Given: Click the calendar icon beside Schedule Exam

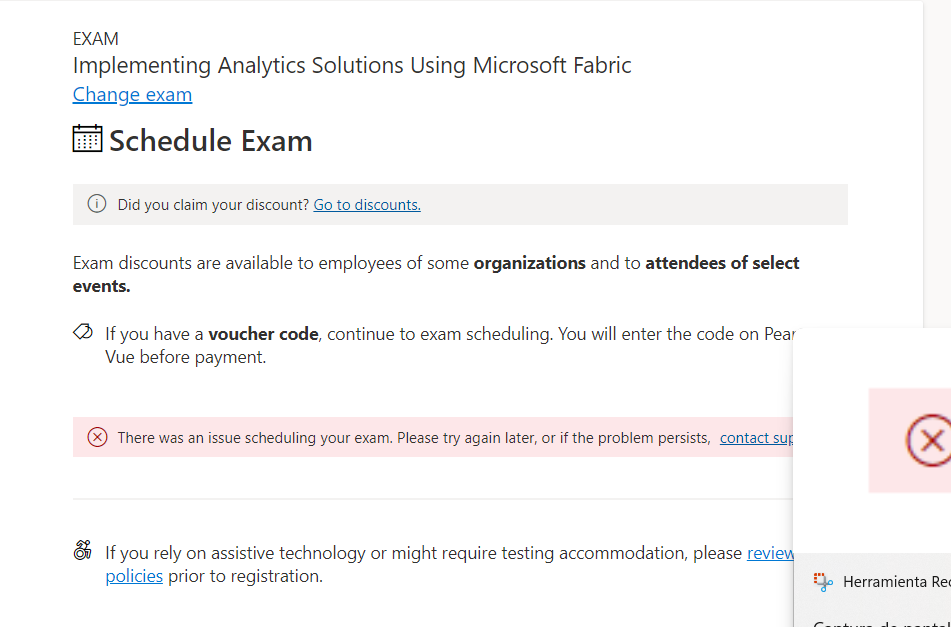Looking at the screenshot, I should tap(87, 139).
